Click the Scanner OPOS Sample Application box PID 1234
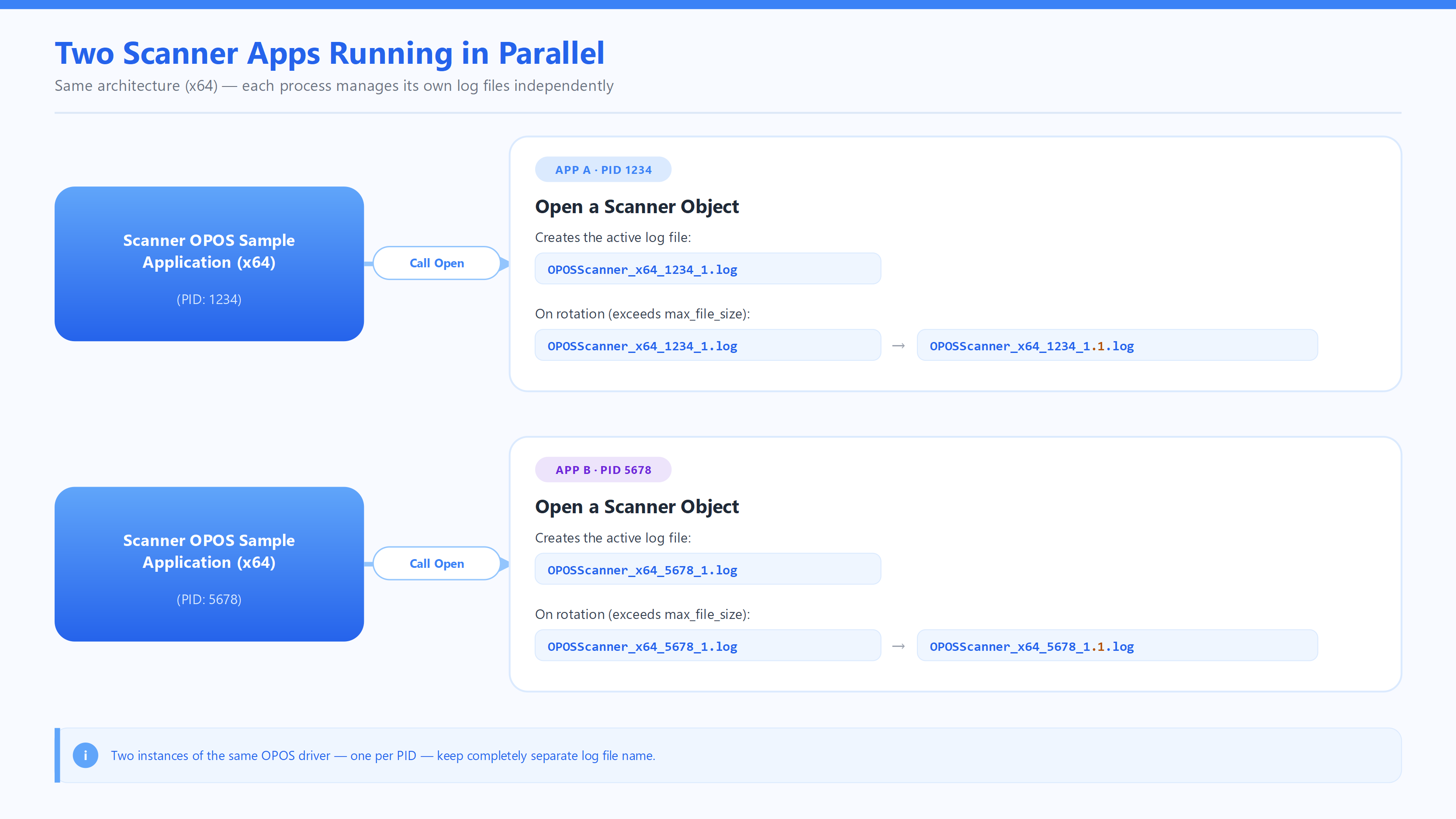Screen dimensions: 1456x819 pos(209,264)
